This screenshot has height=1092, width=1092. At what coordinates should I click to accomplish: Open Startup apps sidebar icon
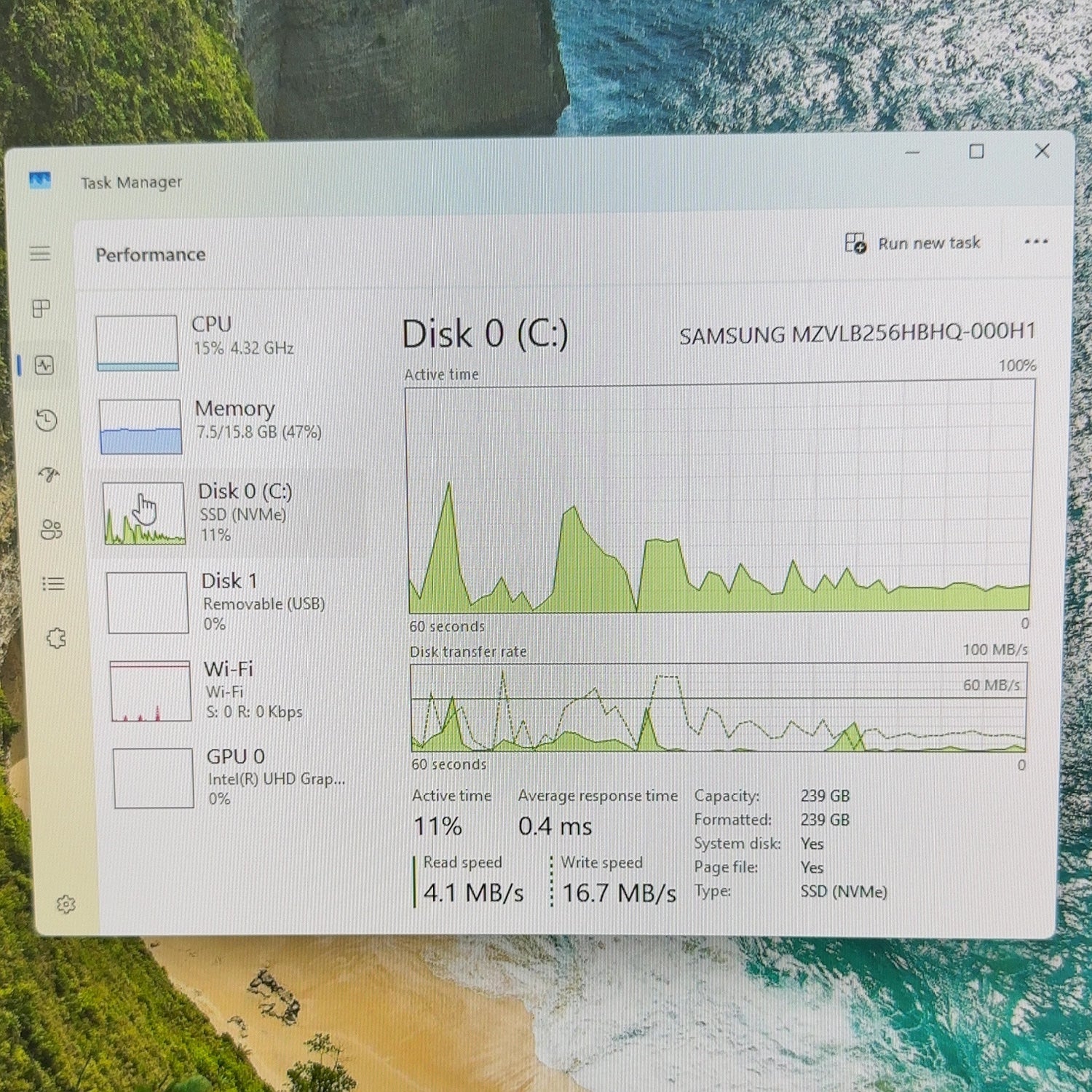(49, 475)
